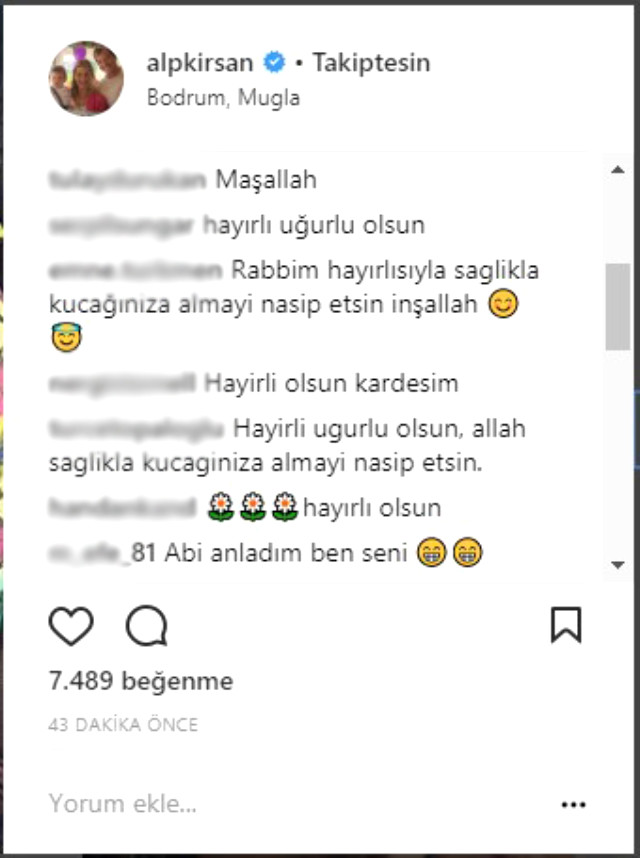View the list of 7.489 beğenme likes

coord(141,681)
